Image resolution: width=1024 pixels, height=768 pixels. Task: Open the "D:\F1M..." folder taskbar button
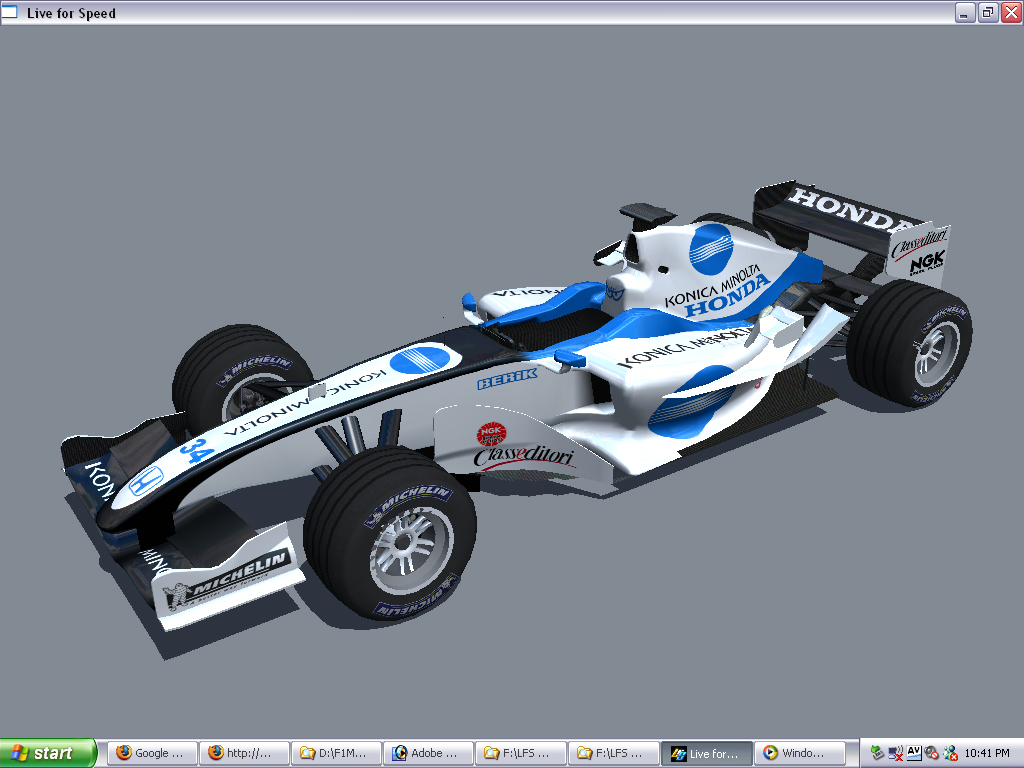click(x=336, y=753)
